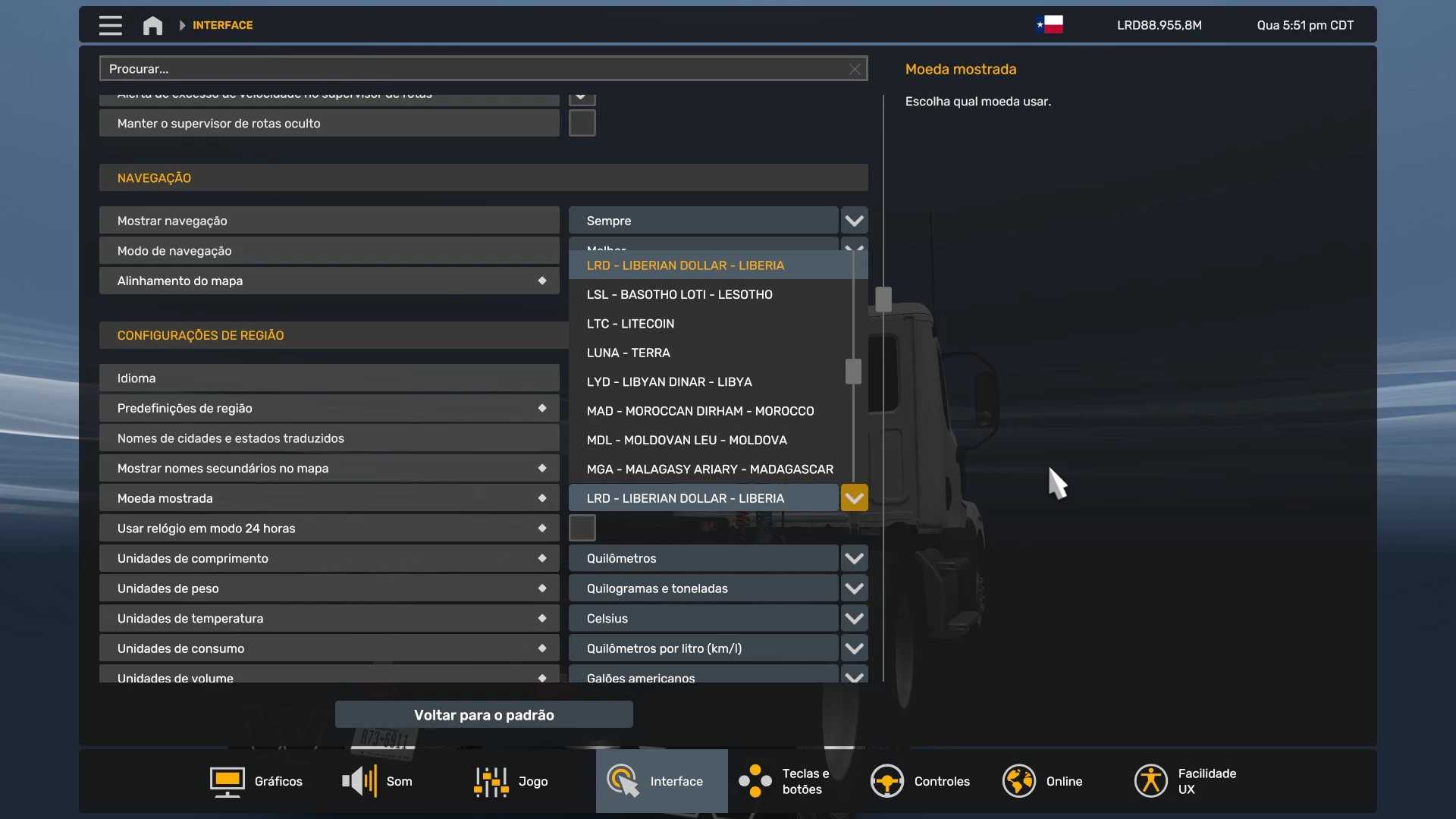The width and height of the screenshot is (1456, 819).
Task: Select MAD - MOROCCAN DIRHAM option
Action: (700, 411)
